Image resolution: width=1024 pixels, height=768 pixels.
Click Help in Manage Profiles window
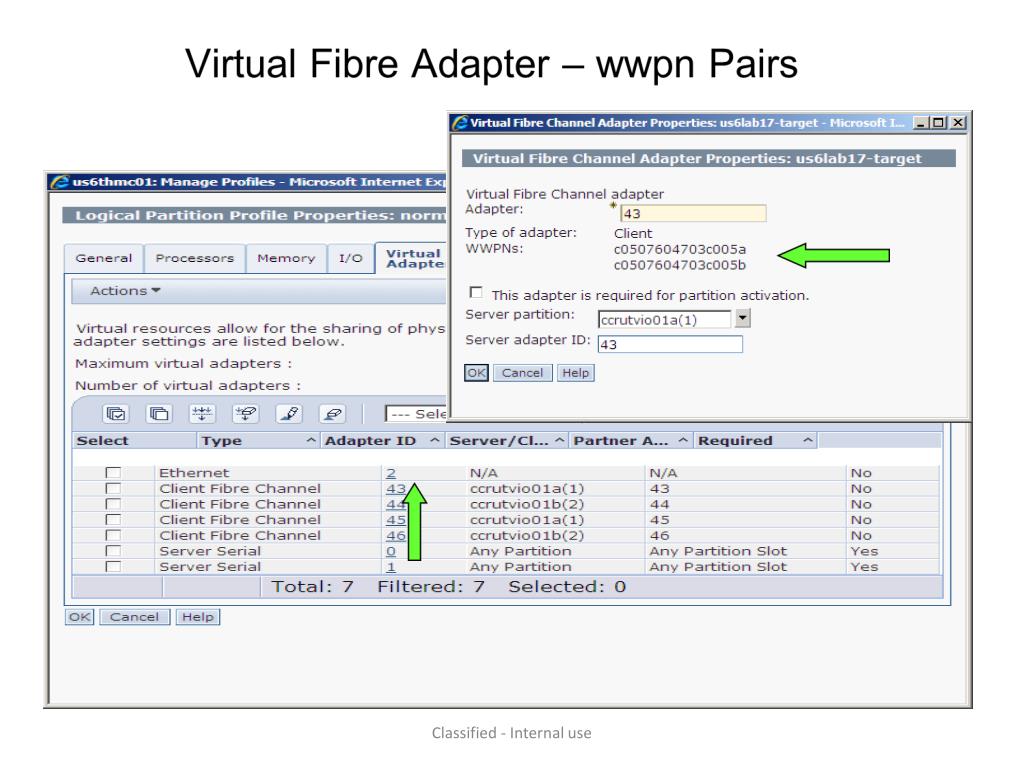[x=198, y=617]
